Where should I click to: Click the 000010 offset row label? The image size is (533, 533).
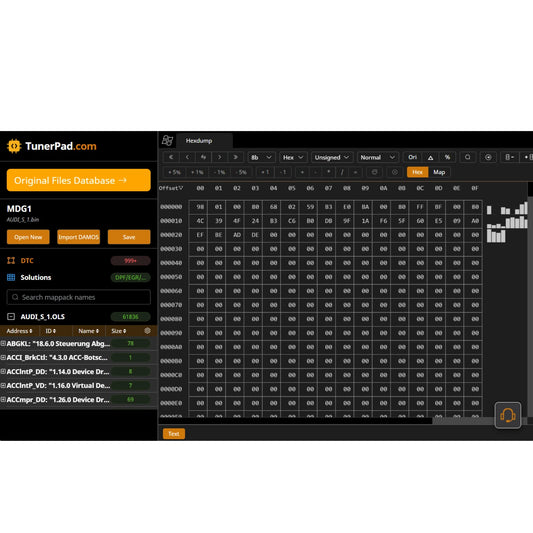(171, 221)
